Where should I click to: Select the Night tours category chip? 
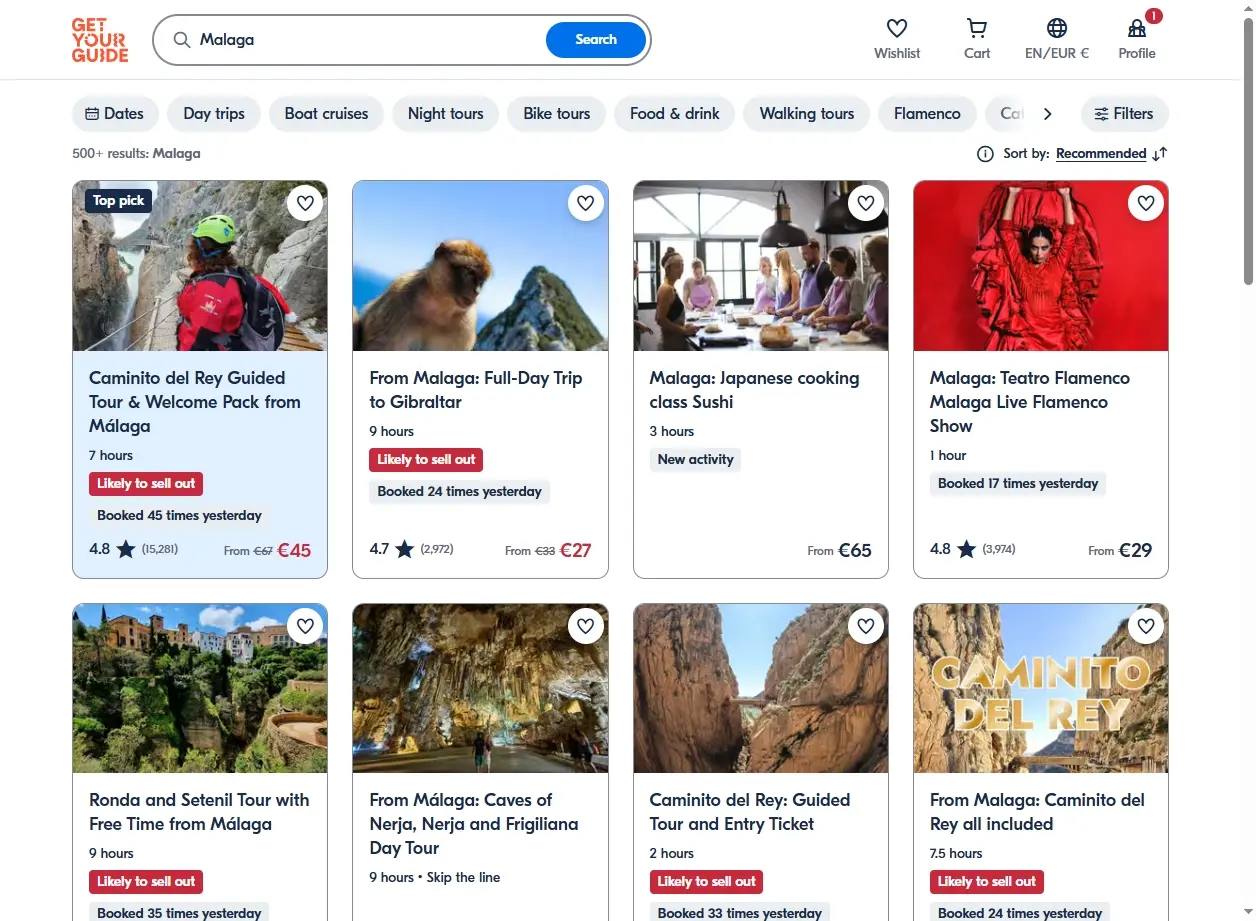[446, 114]
